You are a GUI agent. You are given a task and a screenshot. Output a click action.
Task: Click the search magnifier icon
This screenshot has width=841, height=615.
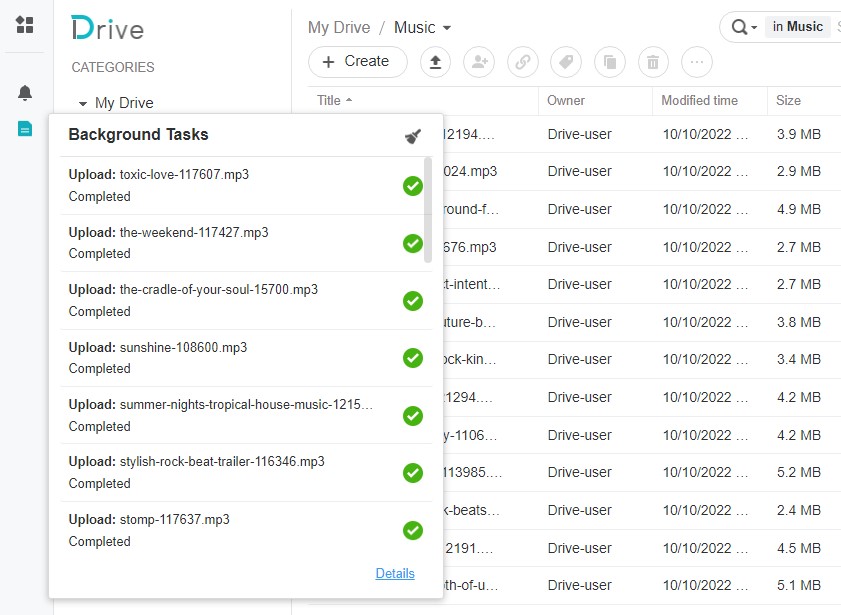pyautogui.click(x=739, y=27)
